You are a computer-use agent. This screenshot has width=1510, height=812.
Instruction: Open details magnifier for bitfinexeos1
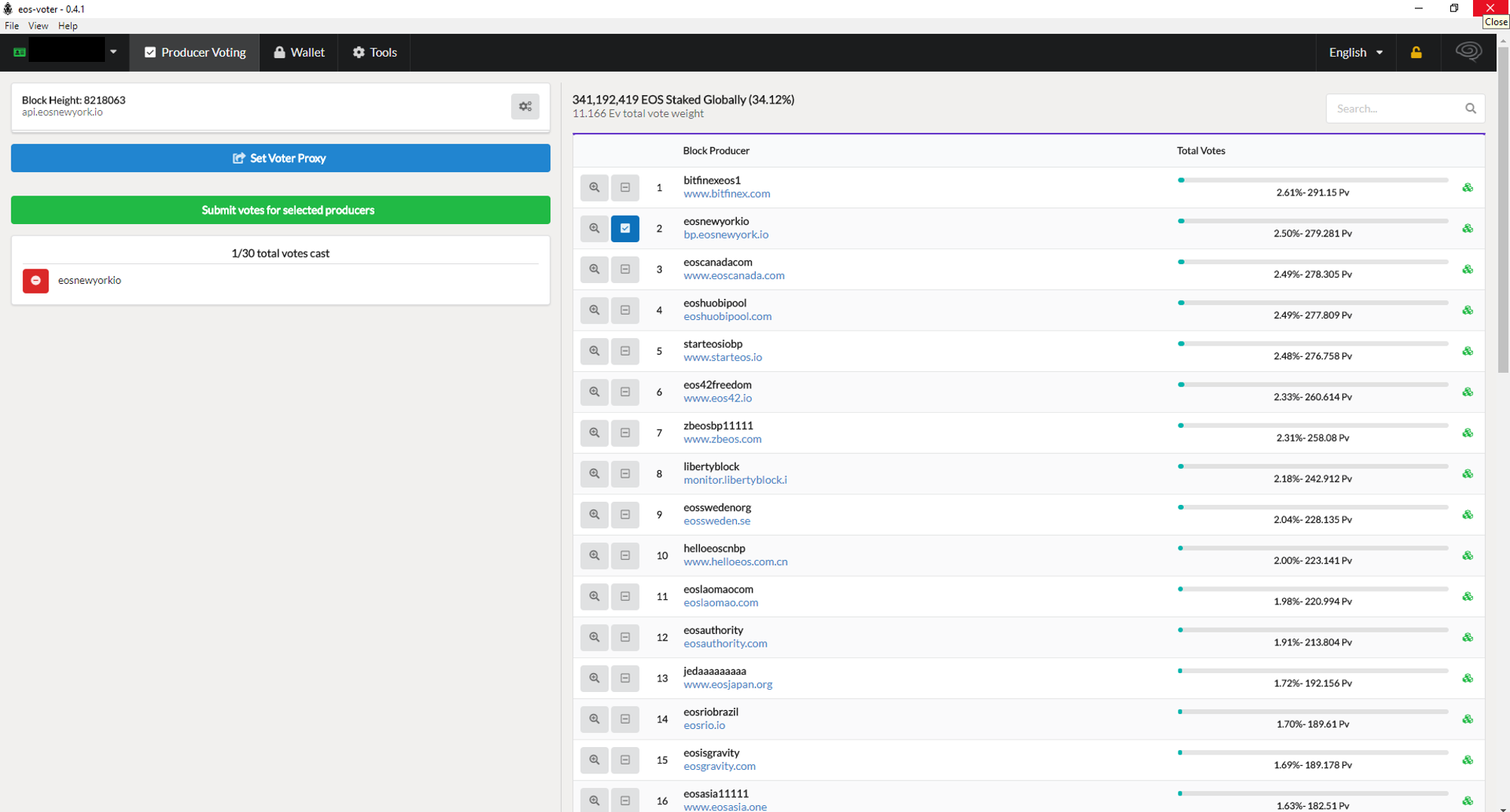pos(594,187)
